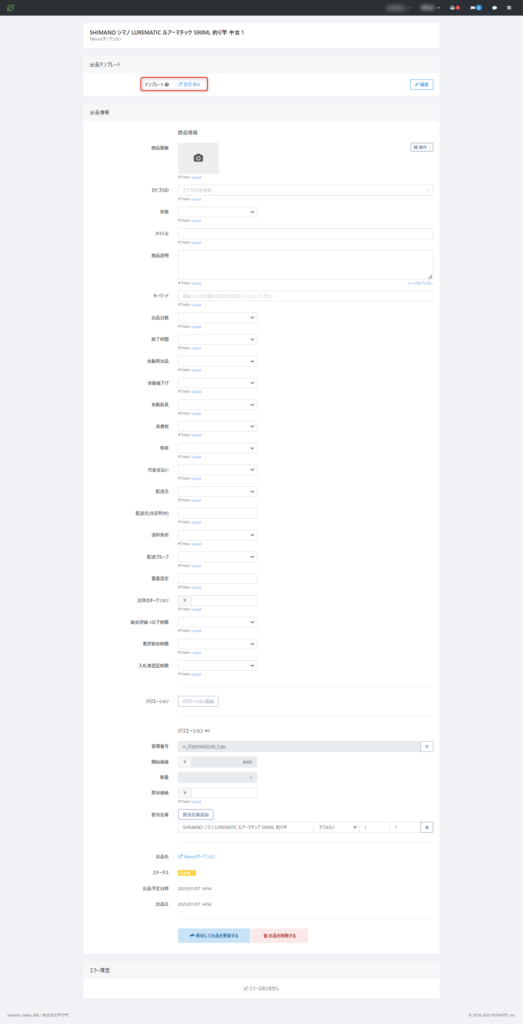Click the help icon next to テンプレート
Viewport: 523px width, 1024px height.
[167, 84]
